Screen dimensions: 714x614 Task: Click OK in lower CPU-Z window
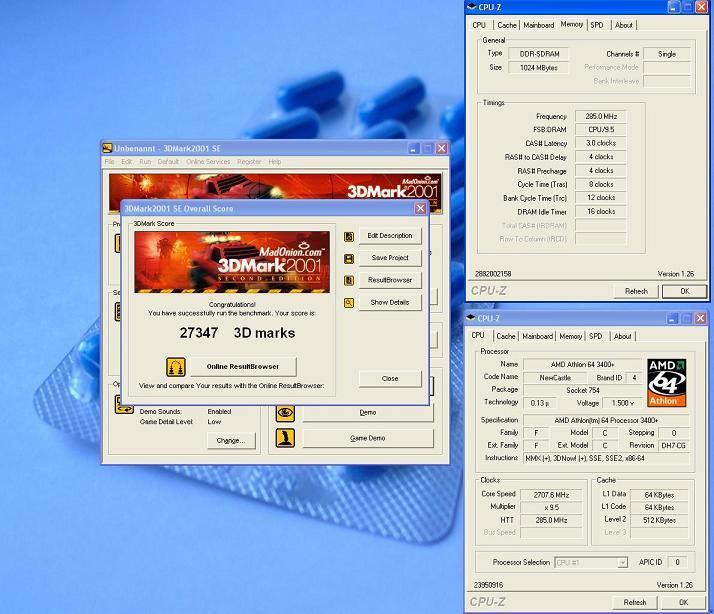coord(683,603)
